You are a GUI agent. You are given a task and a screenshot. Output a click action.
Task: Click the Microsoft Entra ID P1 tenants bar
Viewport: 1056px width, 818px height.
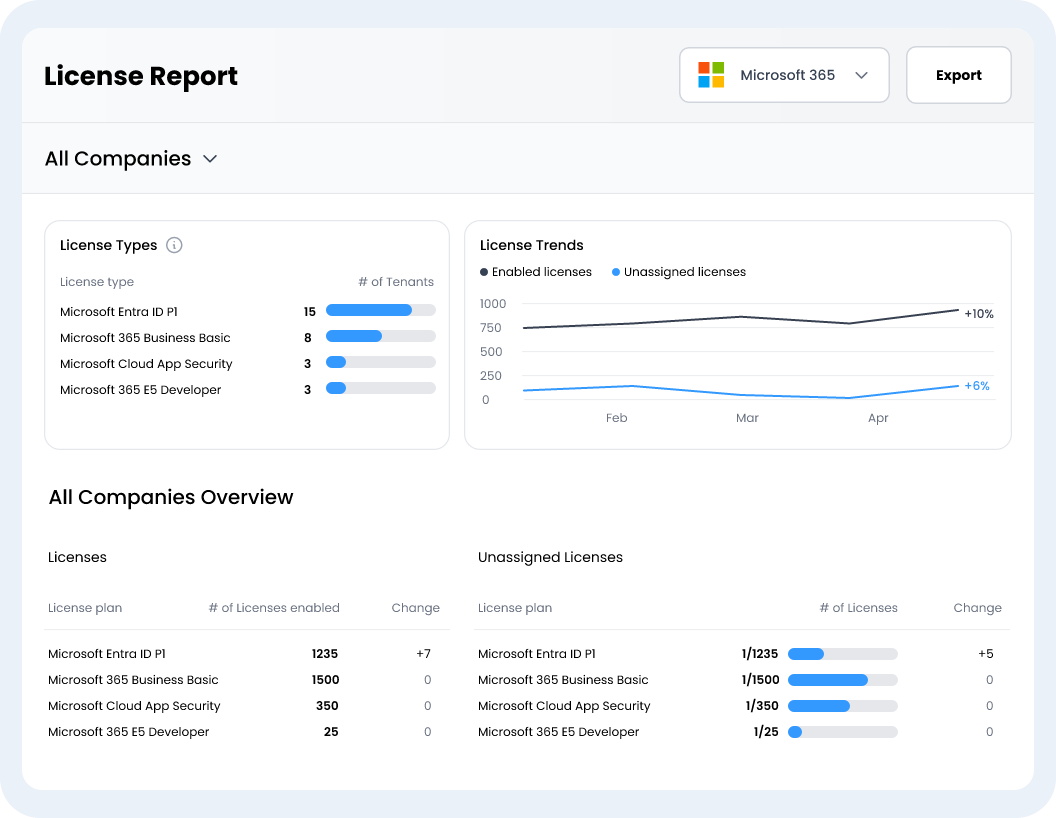(380, 311)
